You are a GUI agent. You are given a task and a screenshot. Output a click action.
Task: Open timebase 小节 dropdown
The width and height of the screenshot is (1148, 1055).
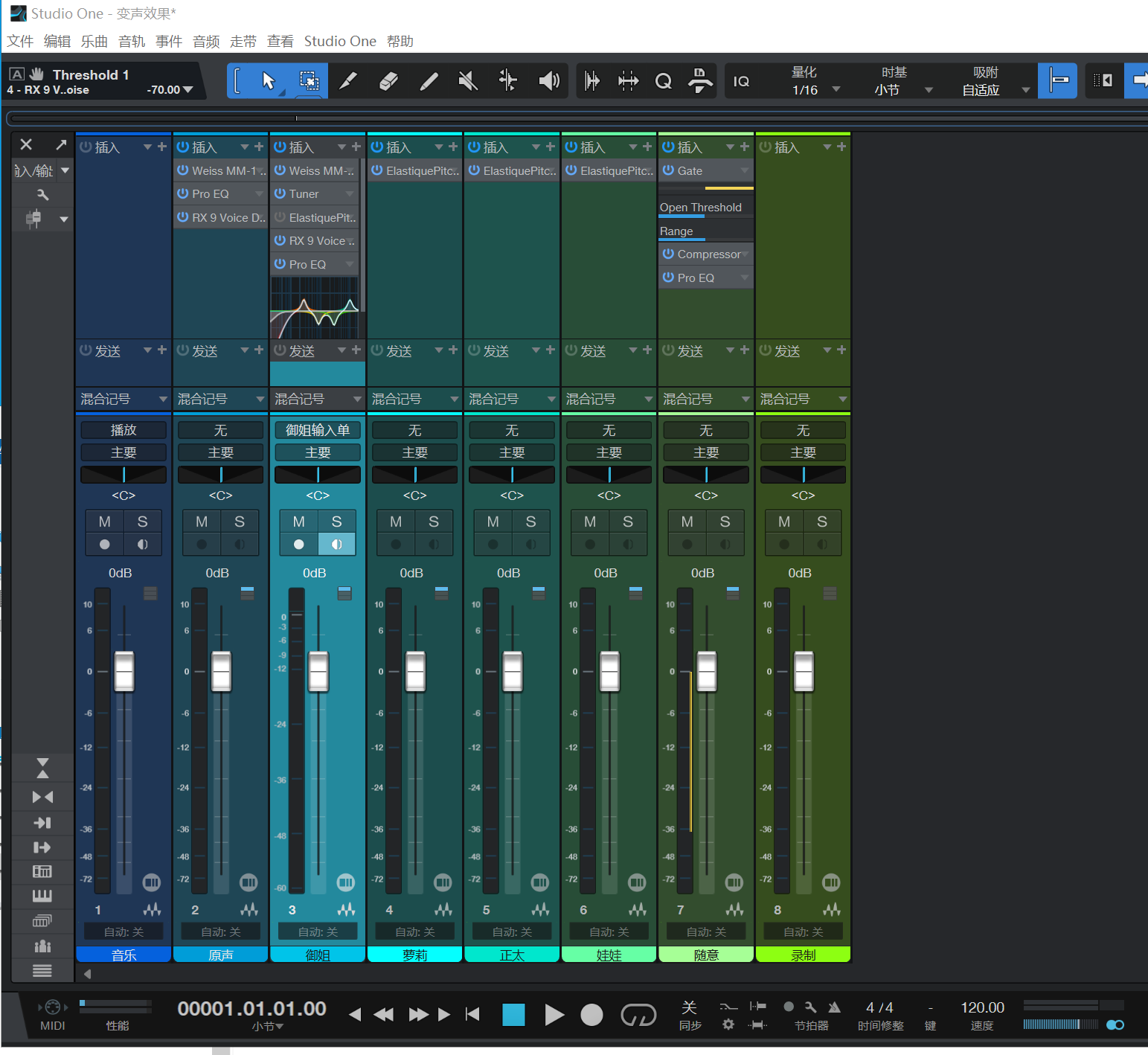pos(929,90)
